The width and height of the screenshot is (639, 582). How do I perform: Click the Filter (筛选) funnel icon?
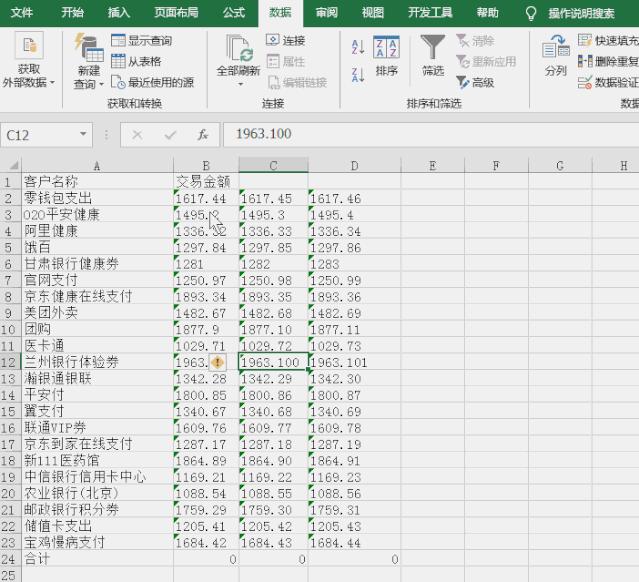433,49
